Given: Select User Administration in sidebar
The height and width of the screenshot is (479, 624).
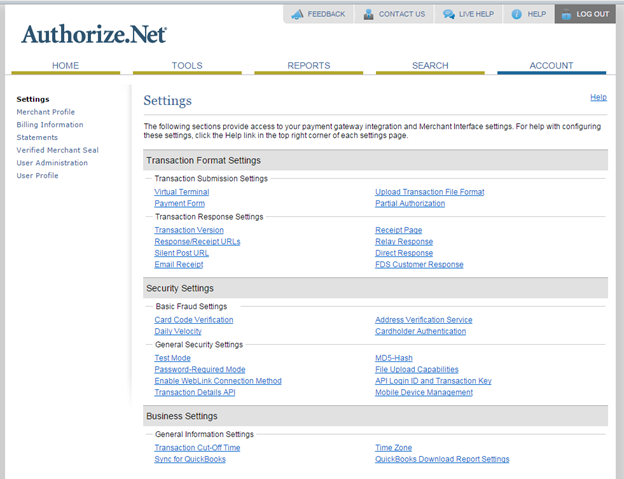Looking at the screenshot, I should click(52, 163).
